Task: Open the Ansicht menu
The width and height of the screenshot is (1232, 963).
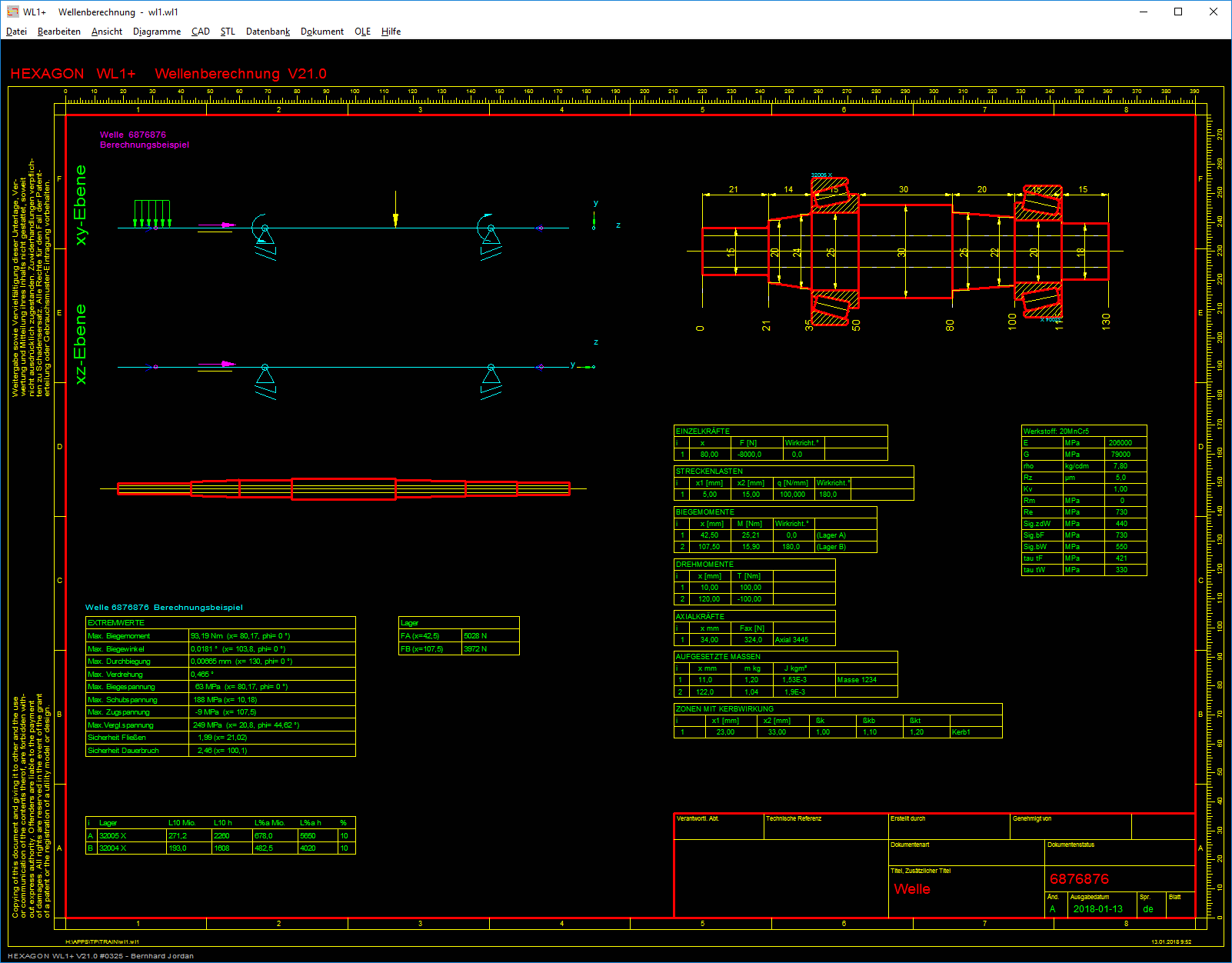Action: click(107, 32)
